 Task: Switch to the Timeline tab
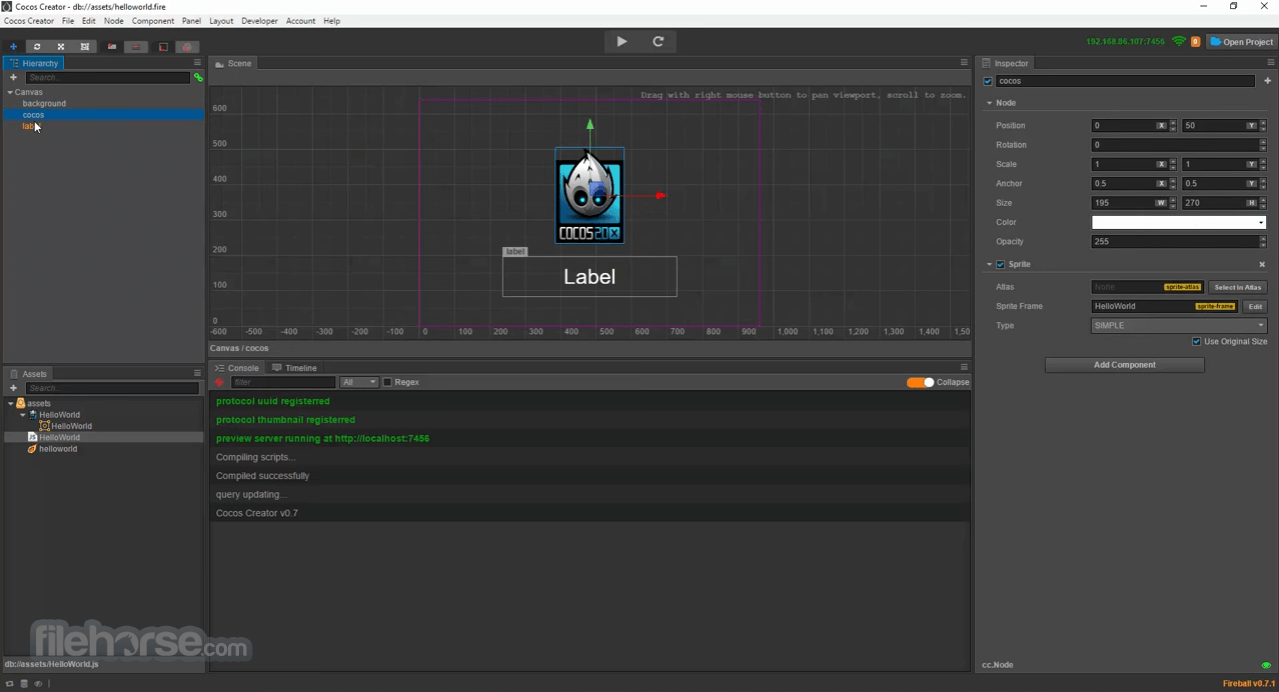point(295,368)
